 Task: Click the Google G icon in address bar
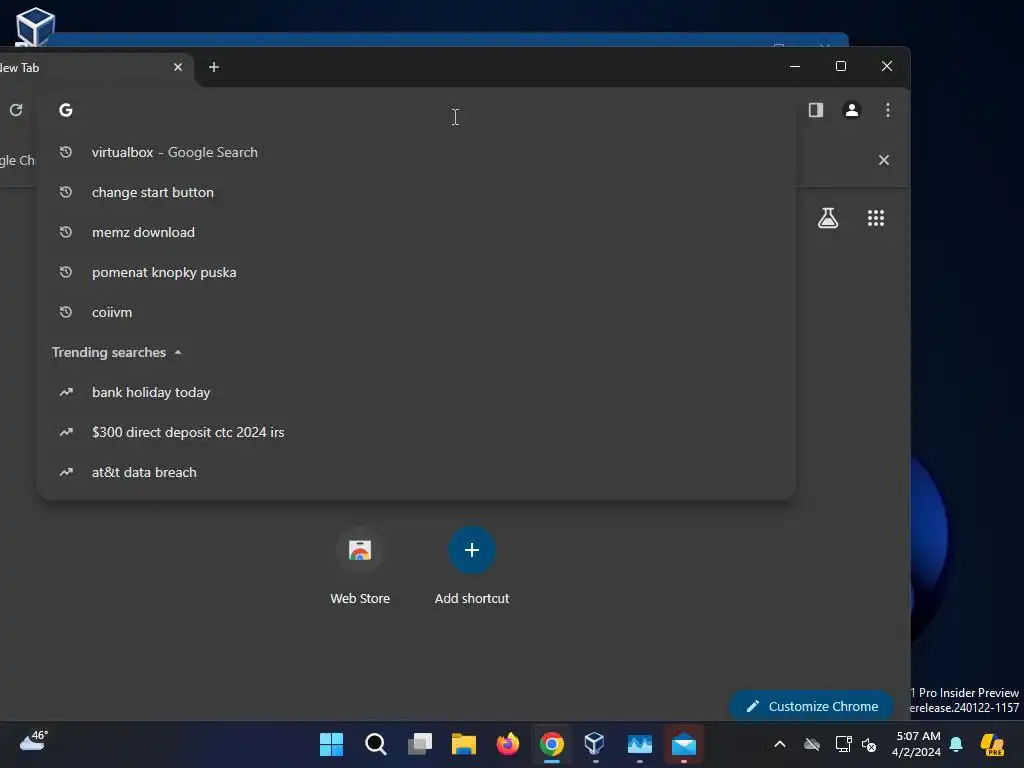65,110
